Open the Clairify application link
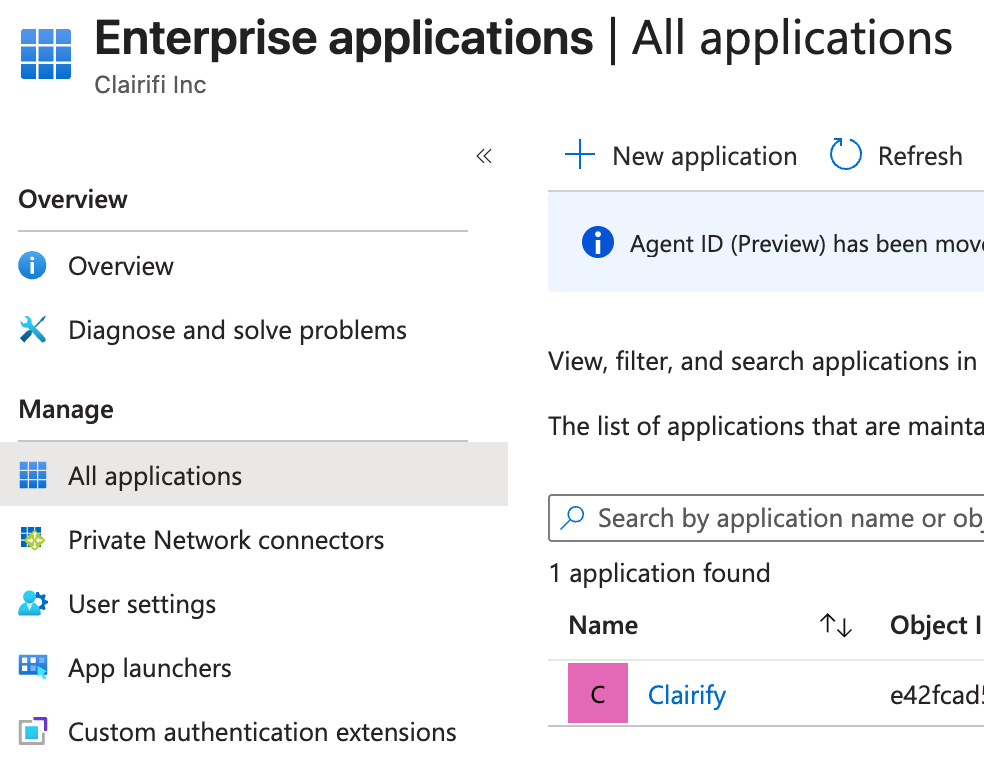 click(687, 695)
